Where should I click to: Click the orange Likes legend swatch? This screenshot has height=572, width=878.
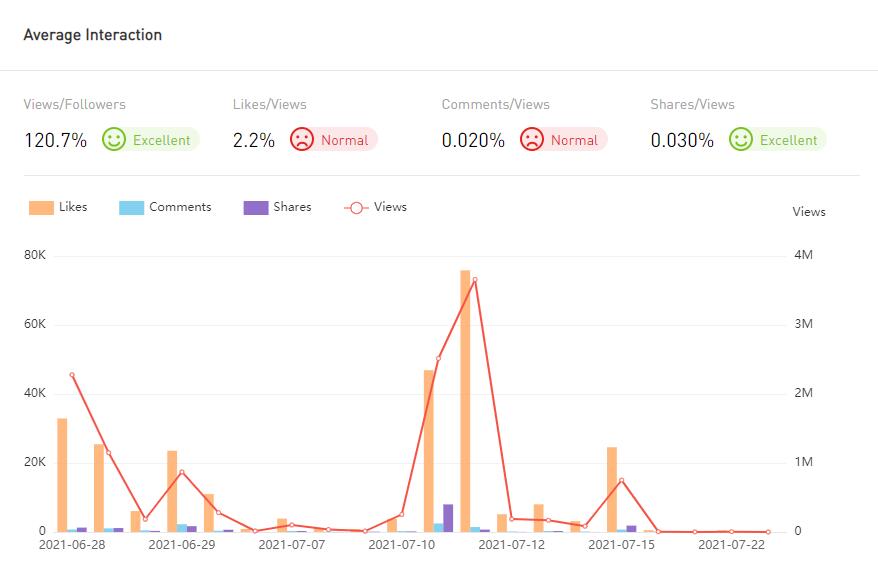41,208
